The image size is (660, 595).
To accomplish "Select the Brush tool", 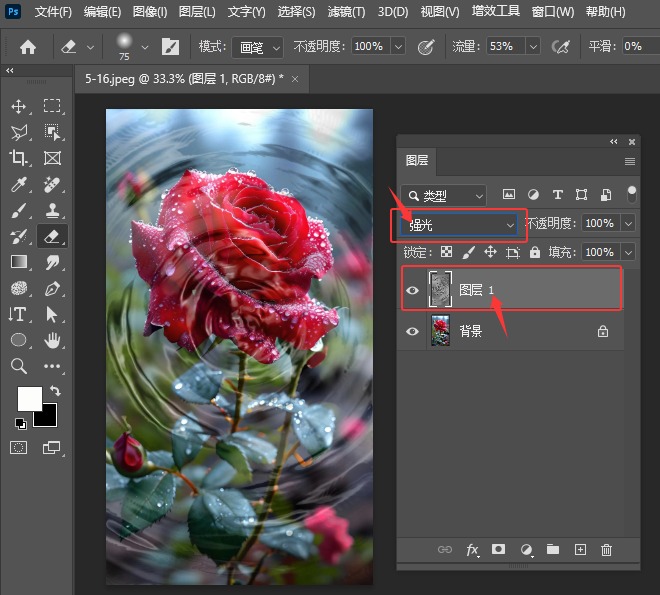I will click(x=19, y=210).
